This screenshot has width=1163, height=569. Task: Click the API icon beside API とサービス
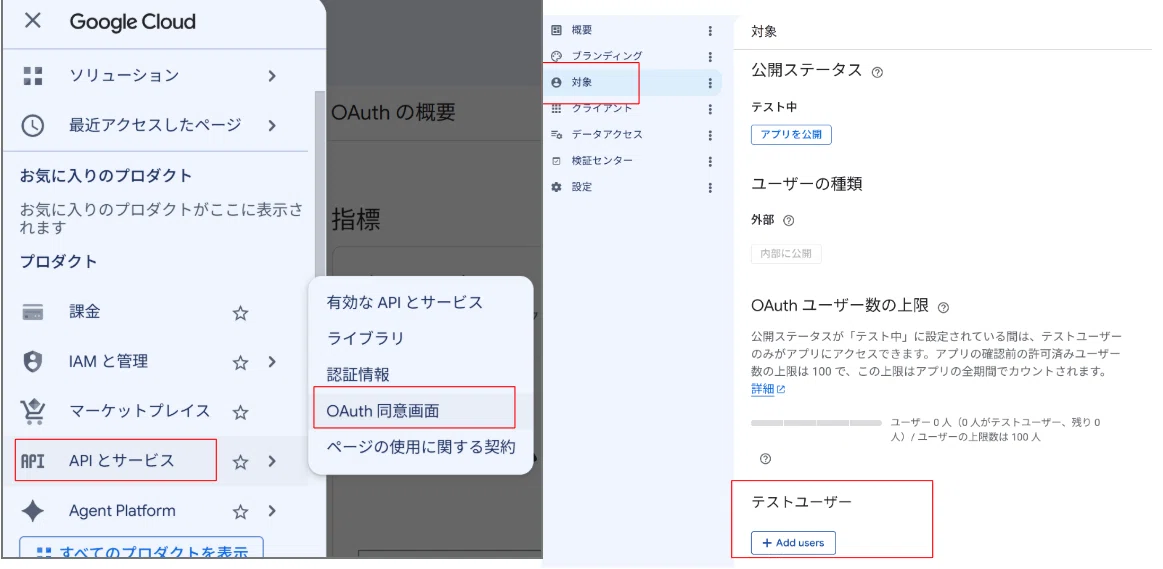33,461
